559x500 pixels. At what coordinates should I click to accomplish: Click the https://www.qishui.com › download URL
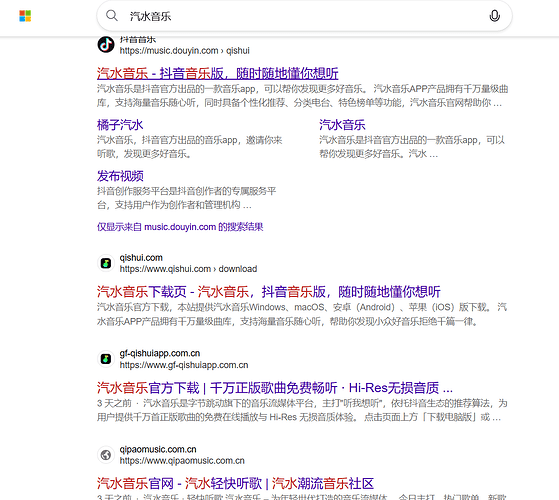(x=188, y=269)
